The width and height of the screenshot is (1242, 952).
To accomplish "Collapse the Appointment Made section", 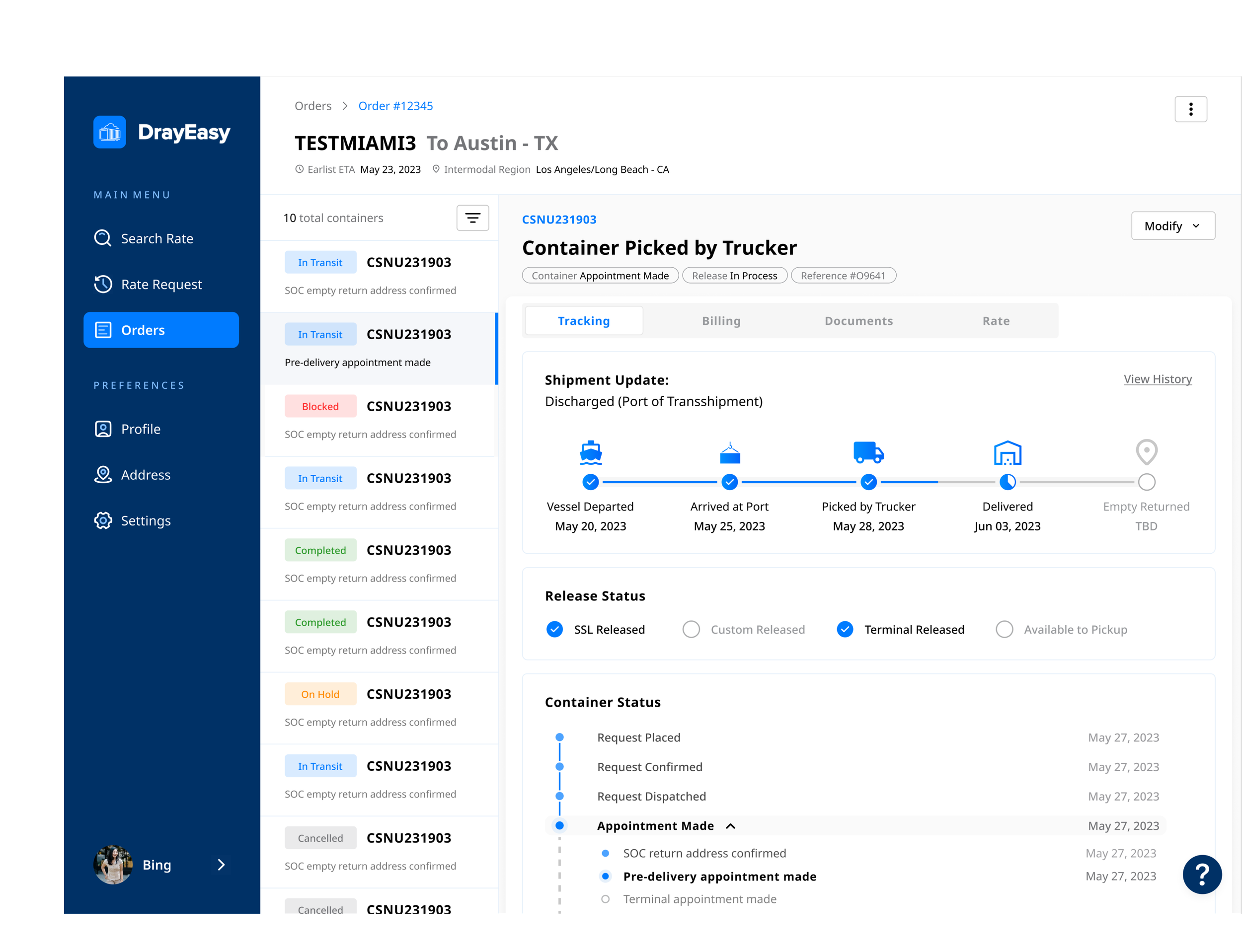I will click(x=731, y=826).
